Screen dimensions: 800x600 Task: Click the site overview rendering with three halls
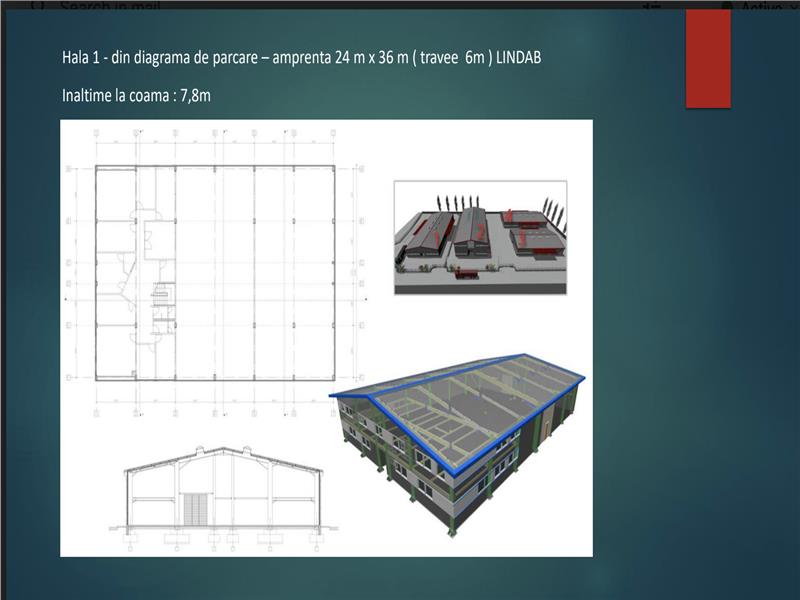pyautogui.click(x=480, y=237)
